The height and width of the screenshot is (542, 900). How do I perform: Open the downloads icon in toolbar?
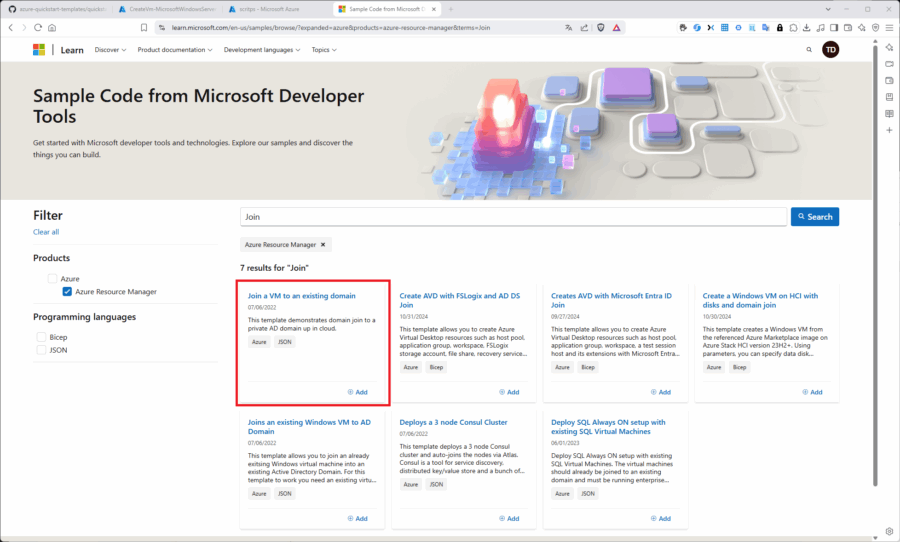[806, 28]
